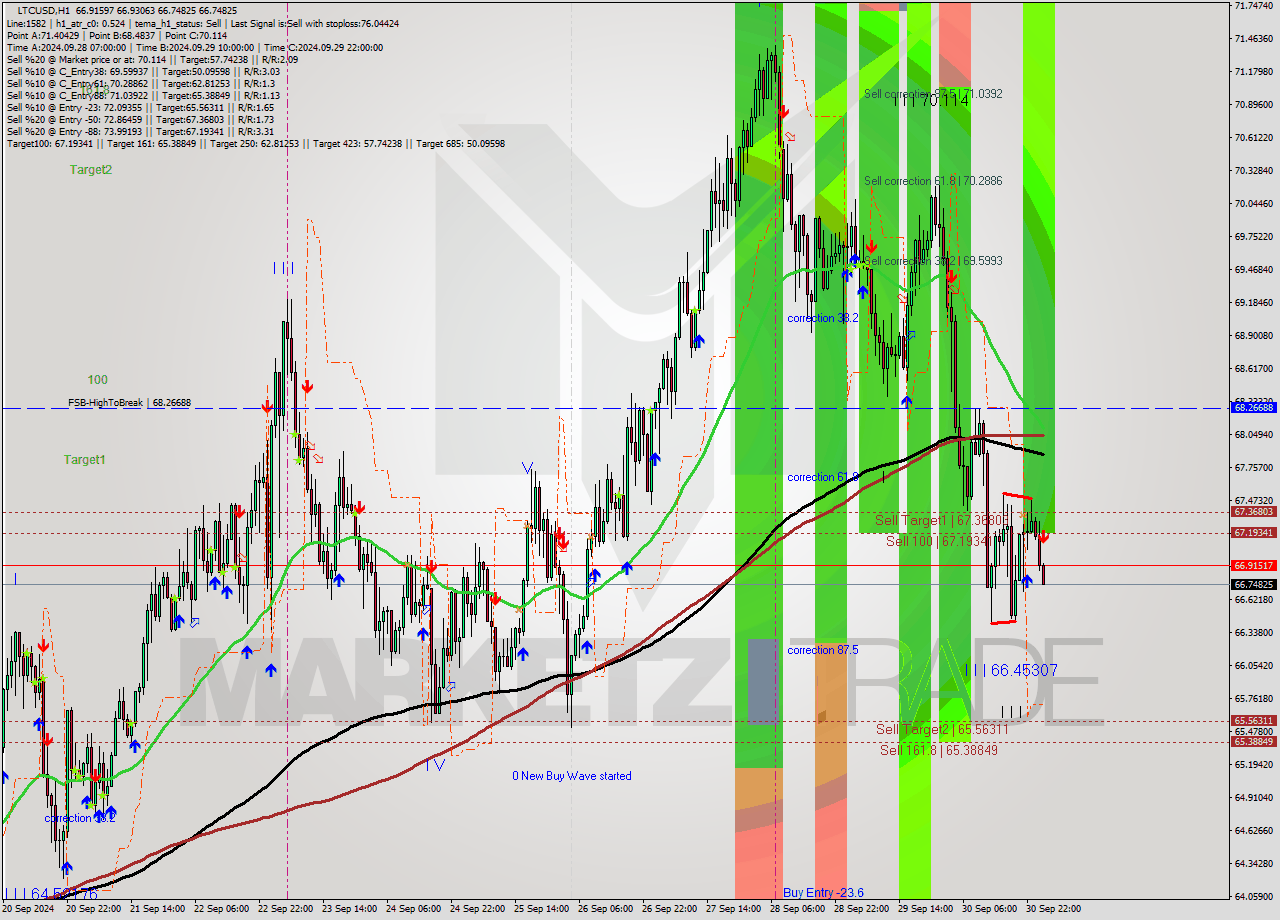
Task: Select the 'Sell %20 @ Entry -88' row
Action: (140, 131)
